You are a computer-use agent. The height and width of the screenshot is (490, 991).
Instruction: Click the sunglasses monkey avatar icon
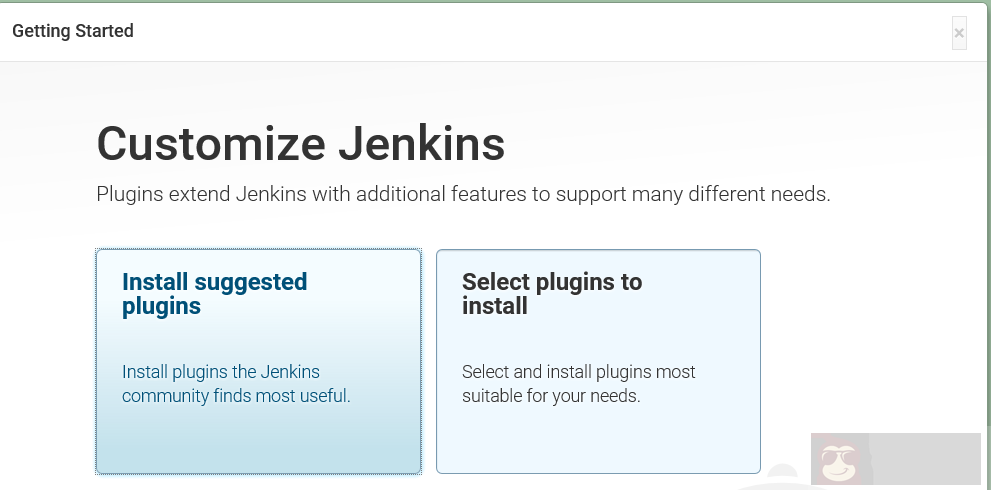tap(840, 460)
